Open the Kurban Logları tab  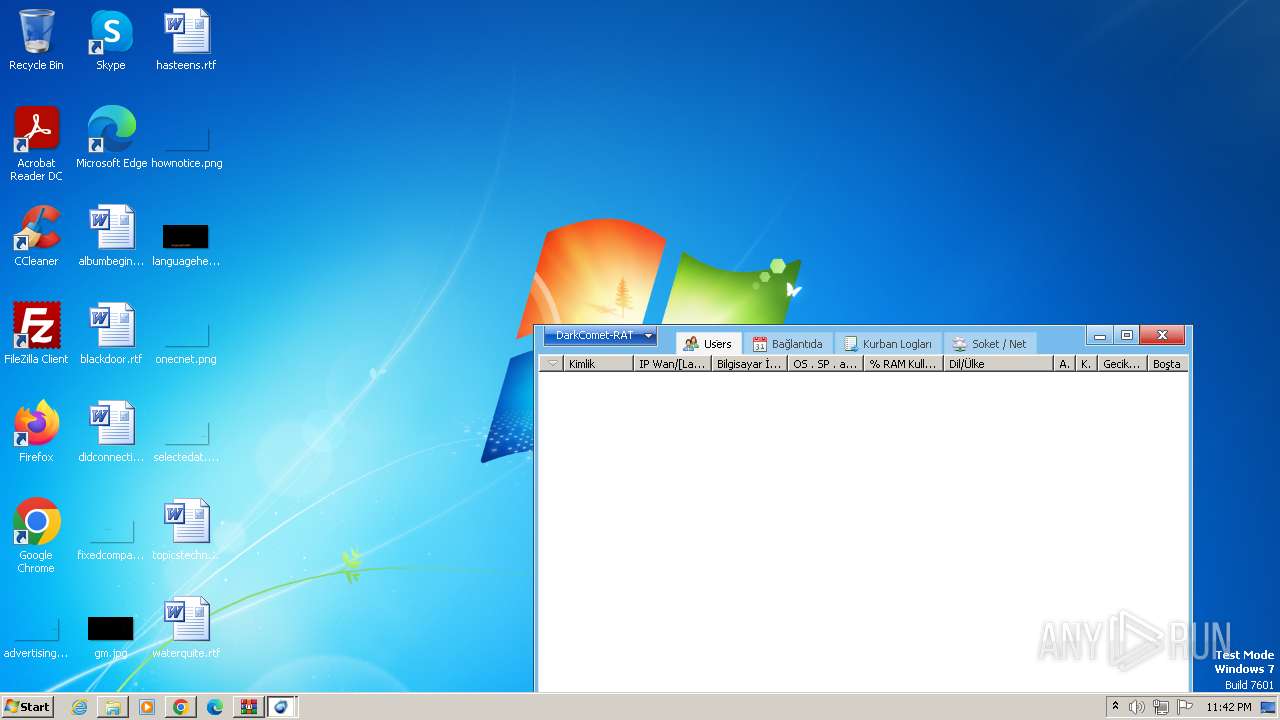[x=887, y=344]
